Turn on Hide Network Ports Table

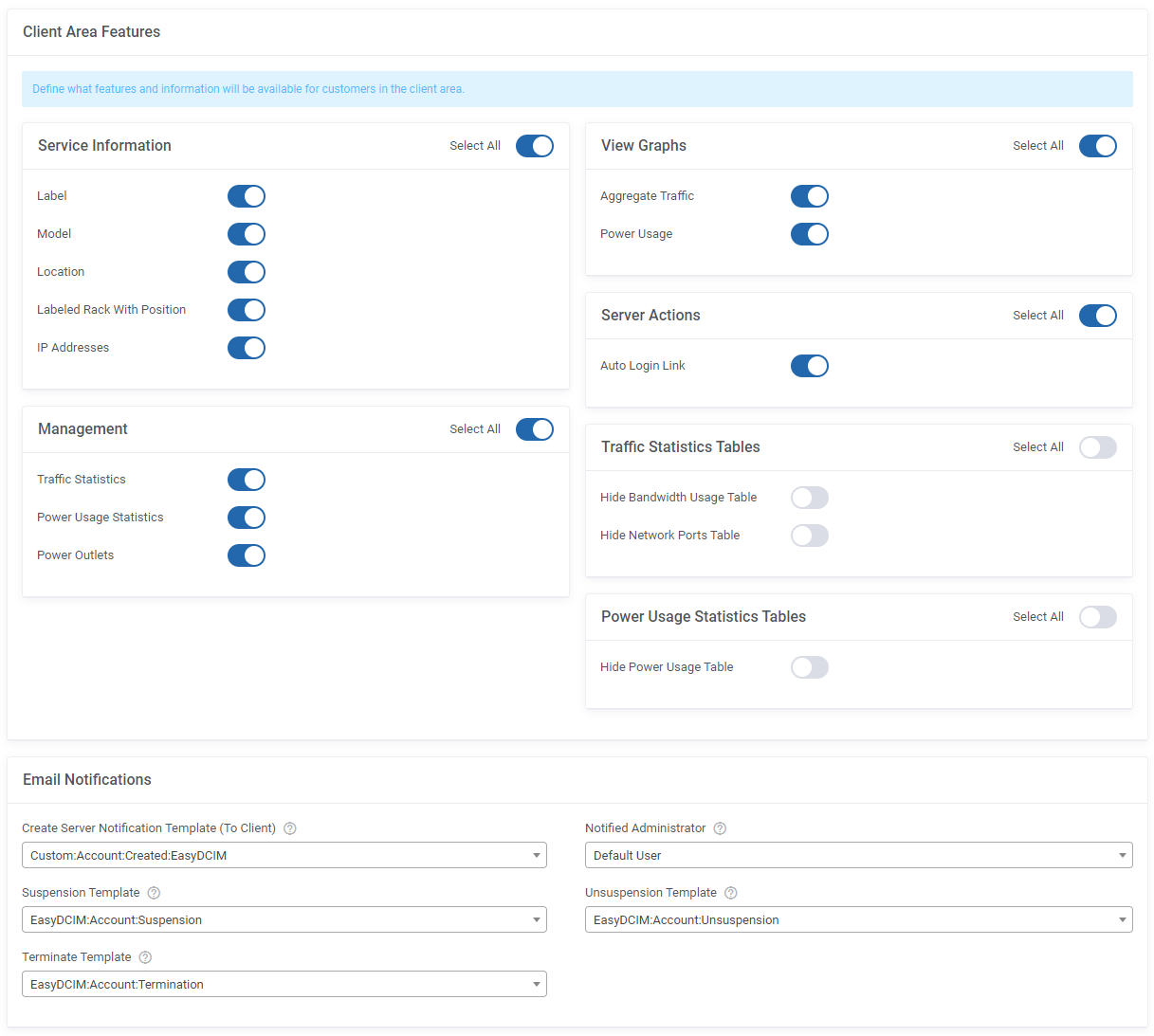[x=810, y=536]
